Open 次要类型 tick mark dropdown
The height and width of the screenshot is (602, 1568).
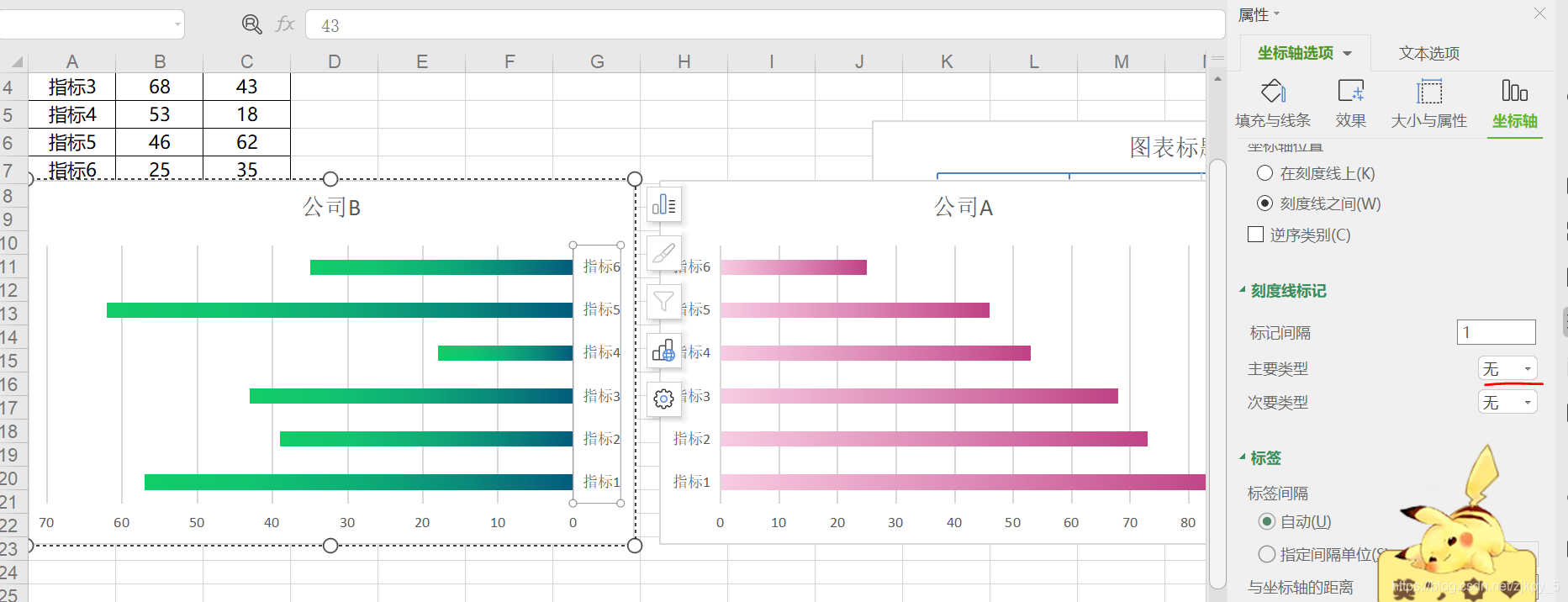(x=1507, y=402)
